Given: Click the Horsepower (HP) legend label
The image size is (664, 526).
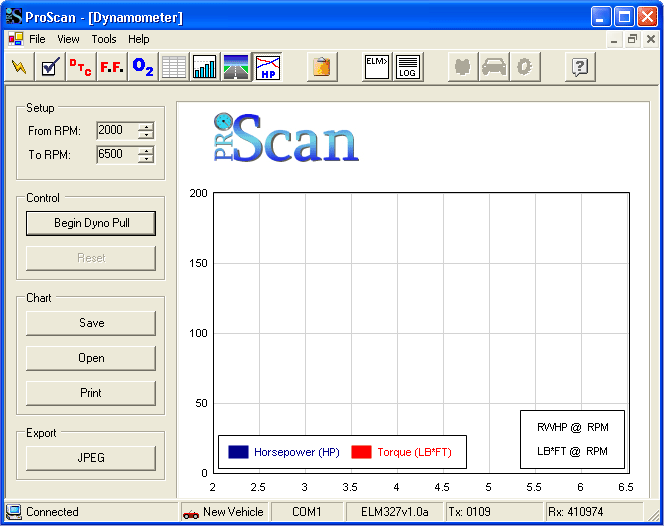Looking at the screenshot, I should coord(296,452).
